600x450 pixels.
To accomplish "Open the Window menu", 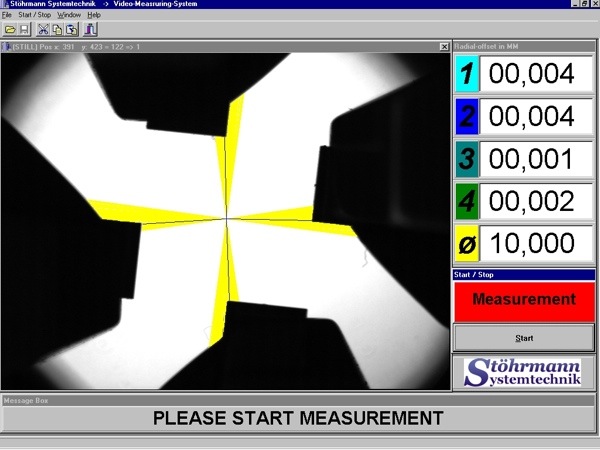I will (69, 15).
